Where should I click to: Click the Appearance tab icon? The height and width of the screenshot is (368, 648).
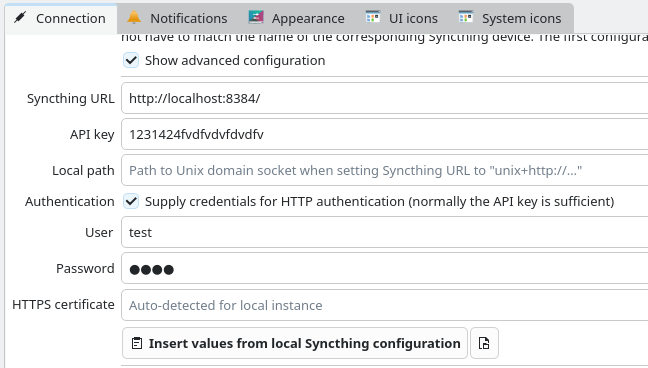click(256, 17)
